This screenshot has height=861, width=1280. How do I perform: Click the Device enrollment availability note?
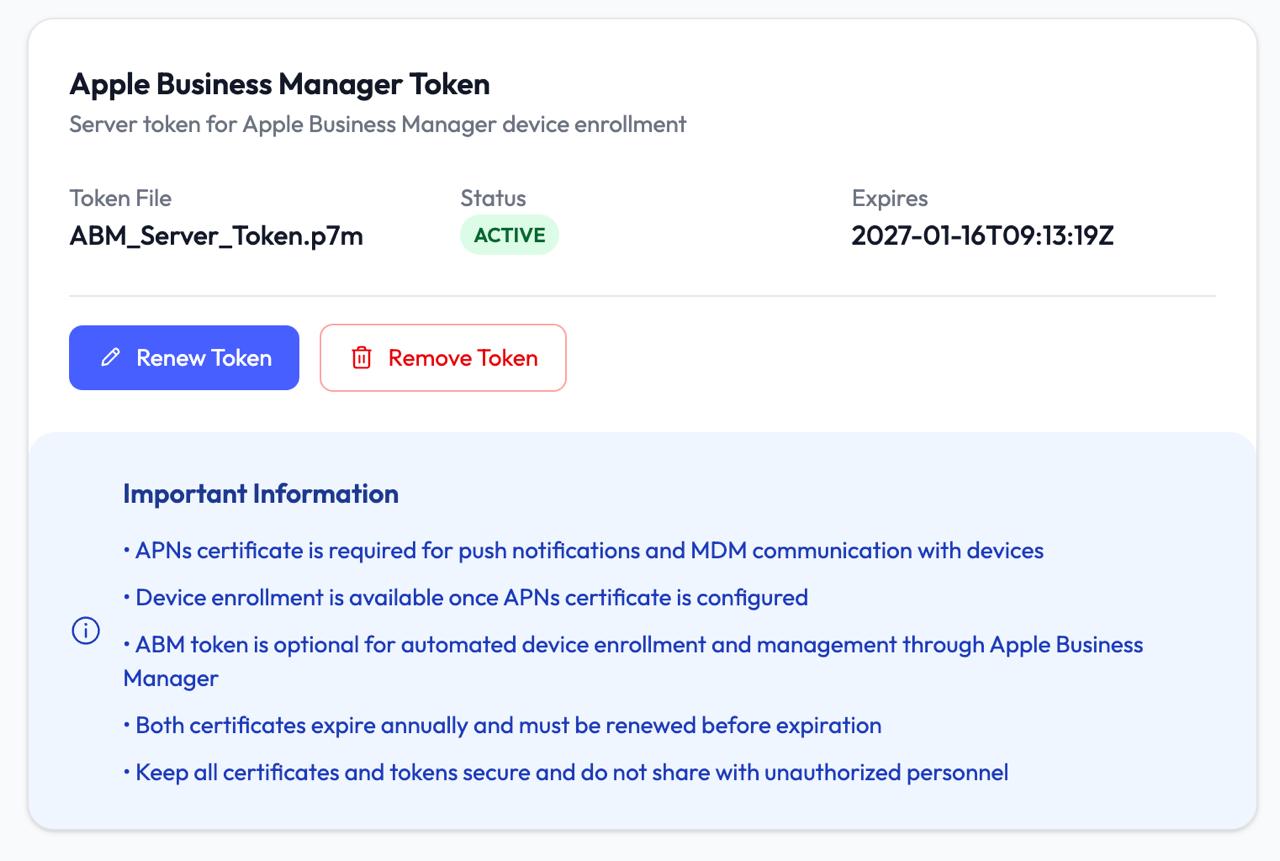(x=465, y=598)
